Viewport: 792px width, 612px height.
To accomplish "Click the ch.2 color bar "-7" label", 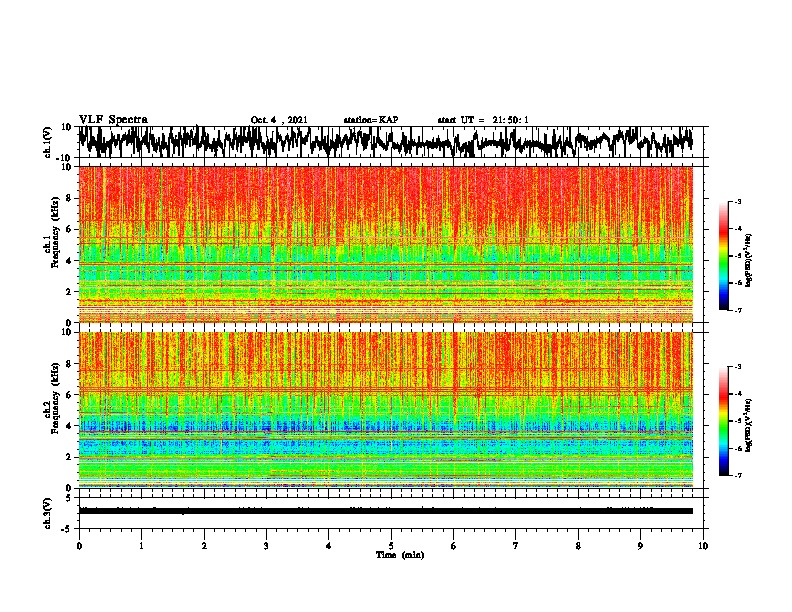I will point(738,476).
